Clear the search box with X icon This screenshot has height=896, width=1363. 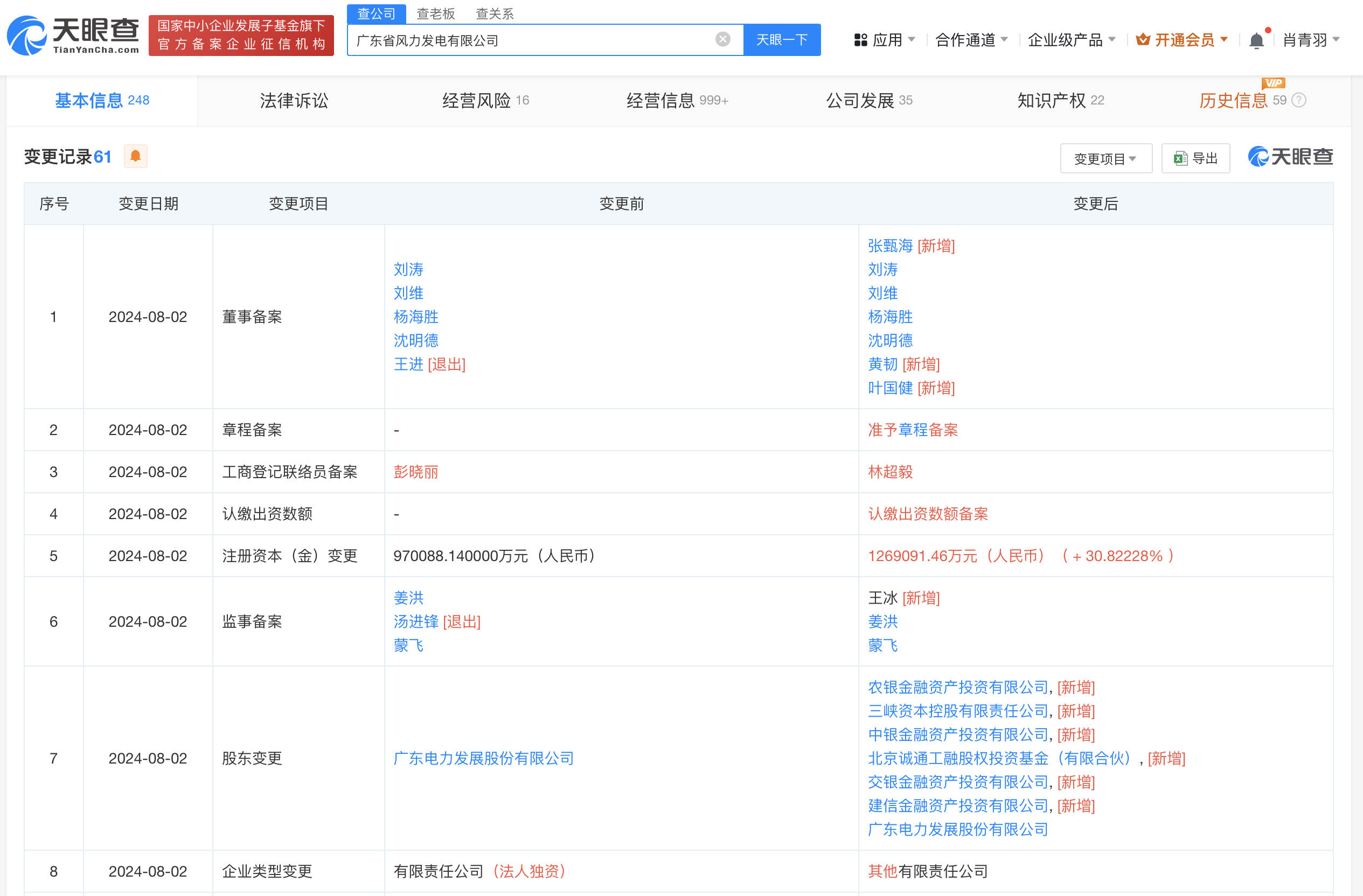click(723, 39)
